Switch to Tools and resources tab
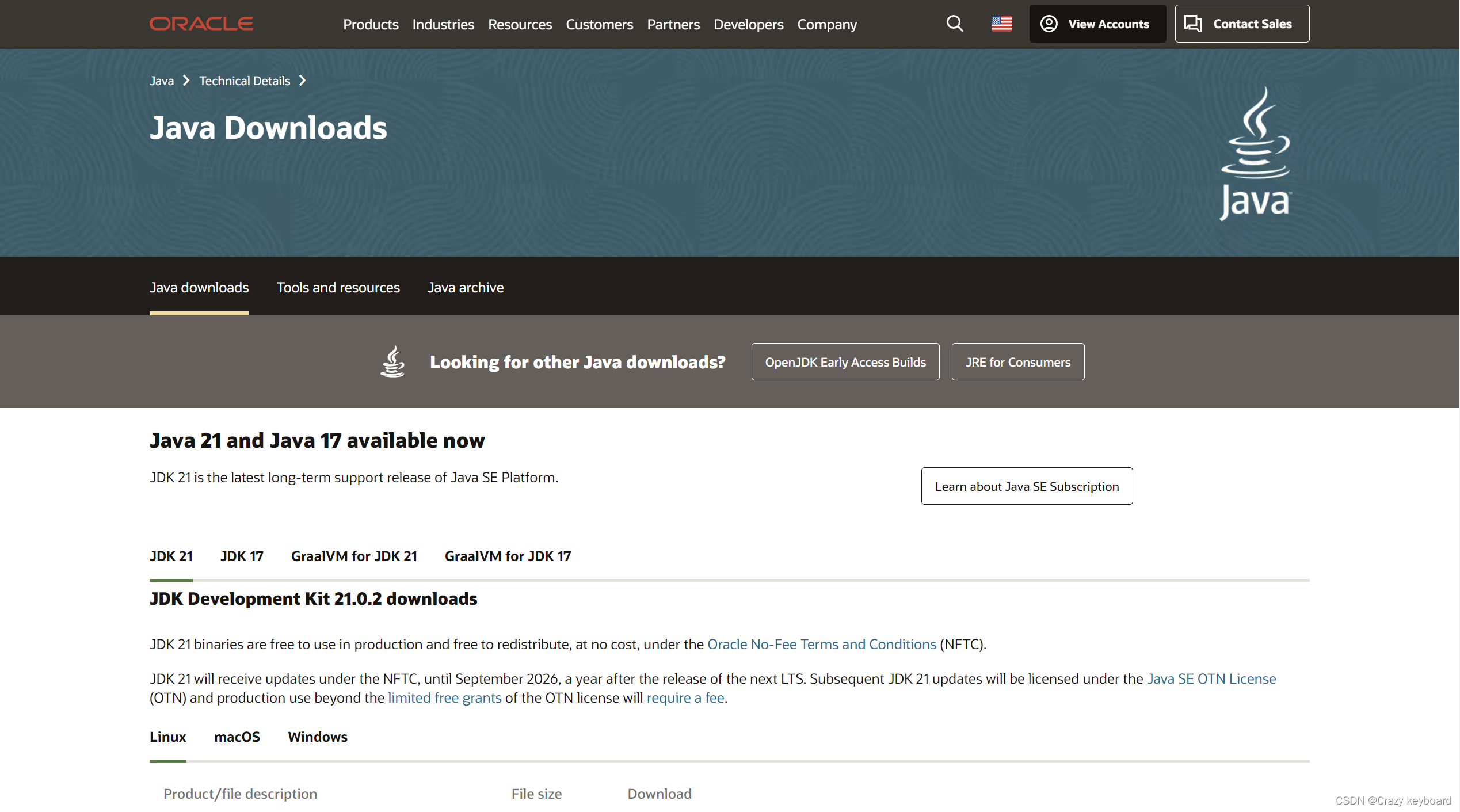Image resolution: width=1460 pixels, height=812 pixels. click(338, 287)
